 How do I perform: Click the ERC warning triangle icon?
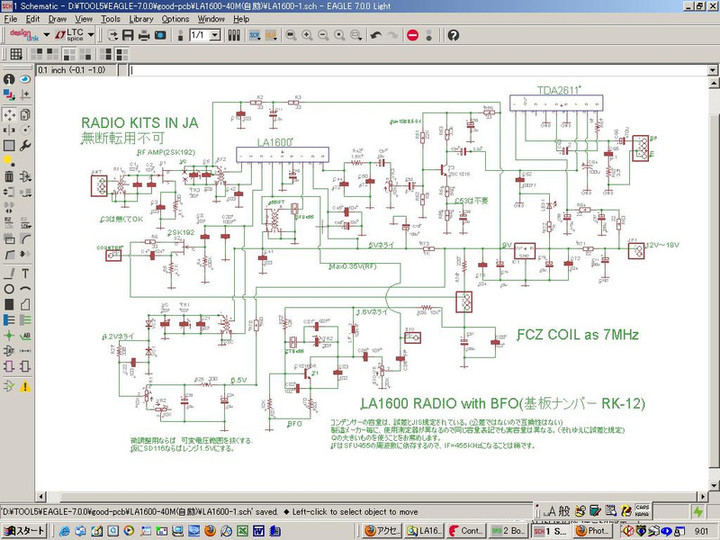click(23, 385)
